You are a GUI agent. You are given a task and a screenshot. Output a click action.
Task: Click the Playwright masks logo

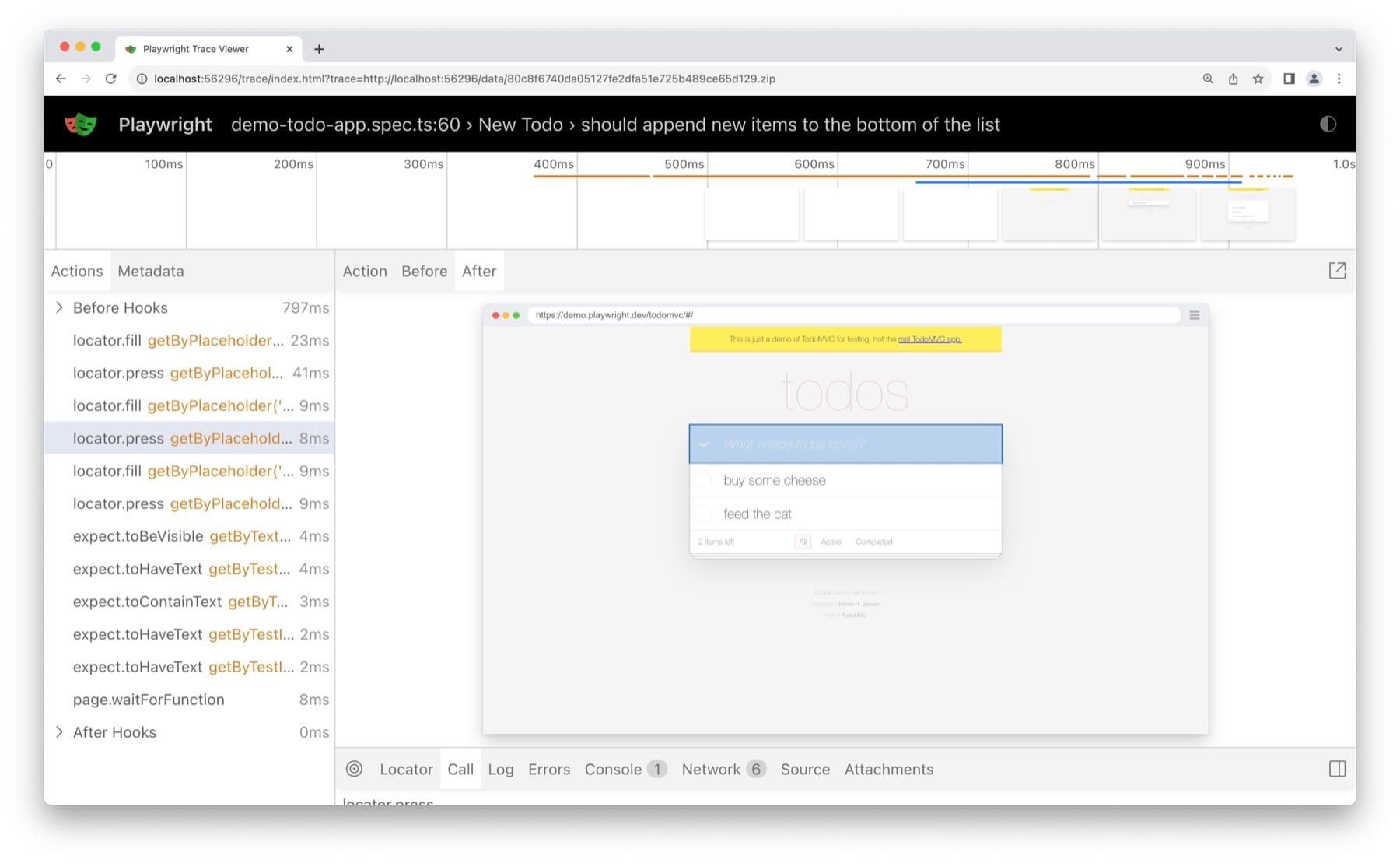[x=81, y=125]
